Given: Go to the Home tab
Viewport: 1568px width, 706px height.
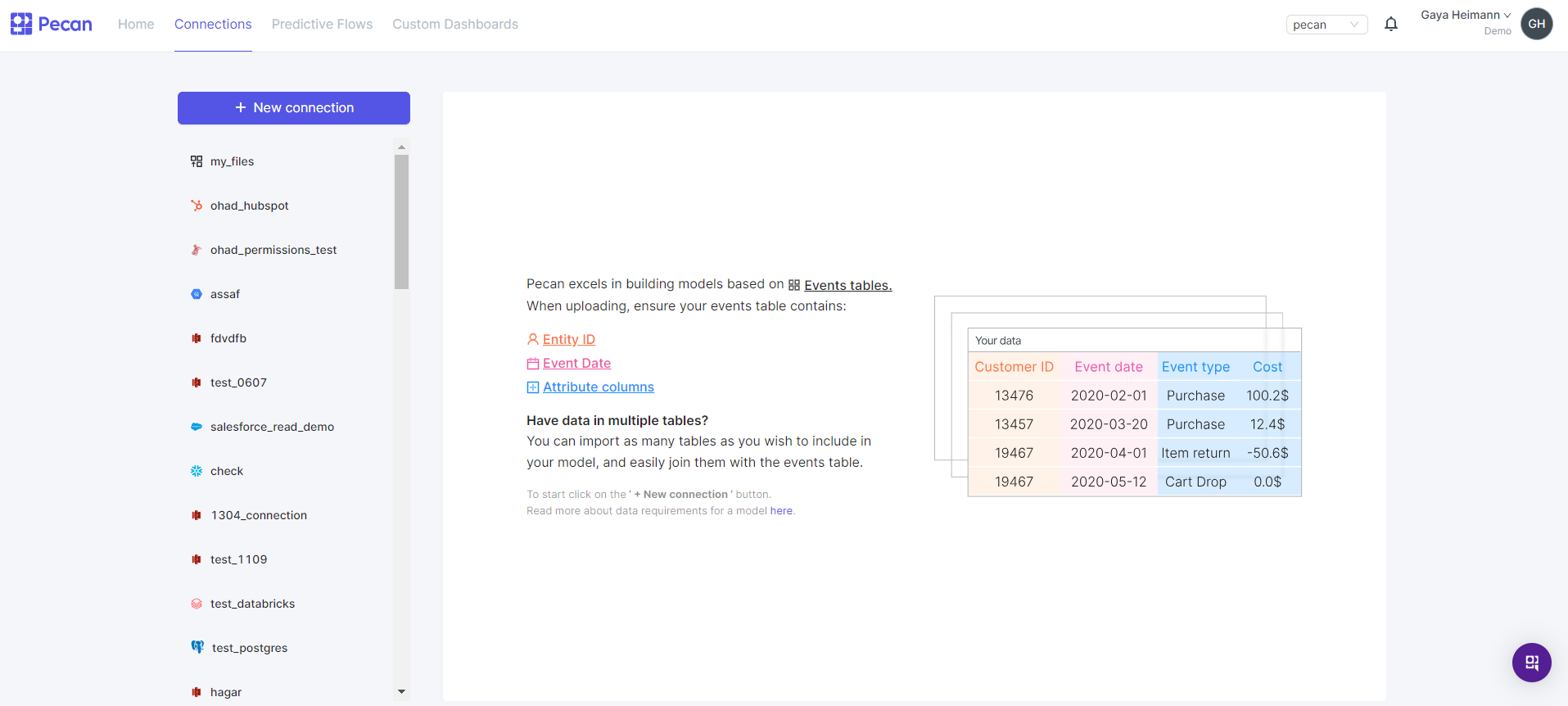Looking at the screenshot, I should pyautogui.click(x=136, y=25).
